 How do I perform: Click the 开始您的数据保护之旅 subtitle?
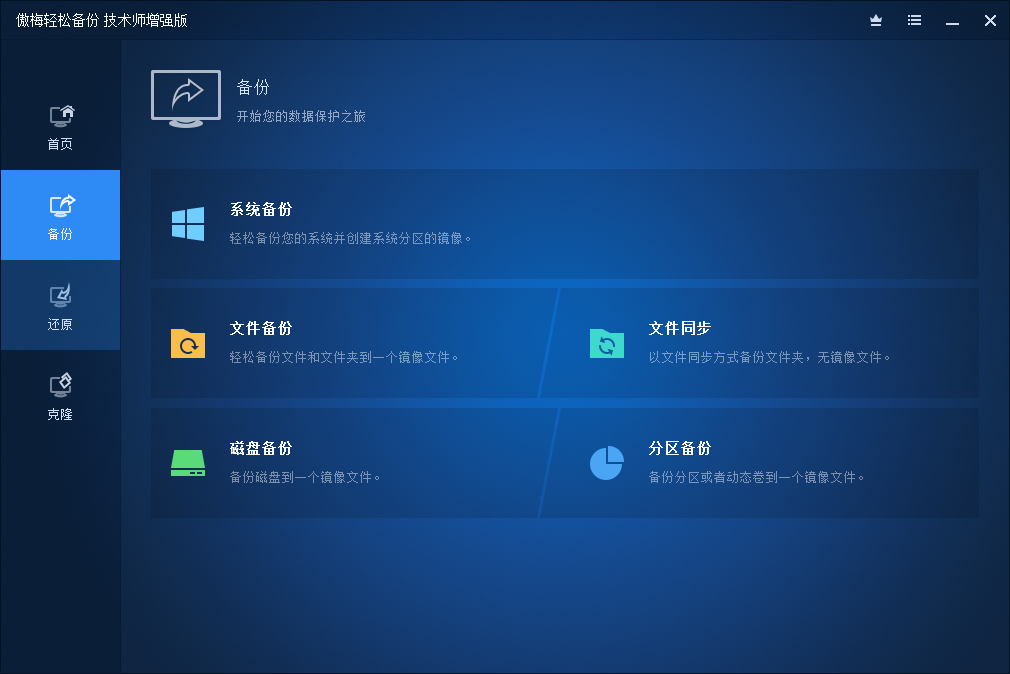click(x=301, y=116)
